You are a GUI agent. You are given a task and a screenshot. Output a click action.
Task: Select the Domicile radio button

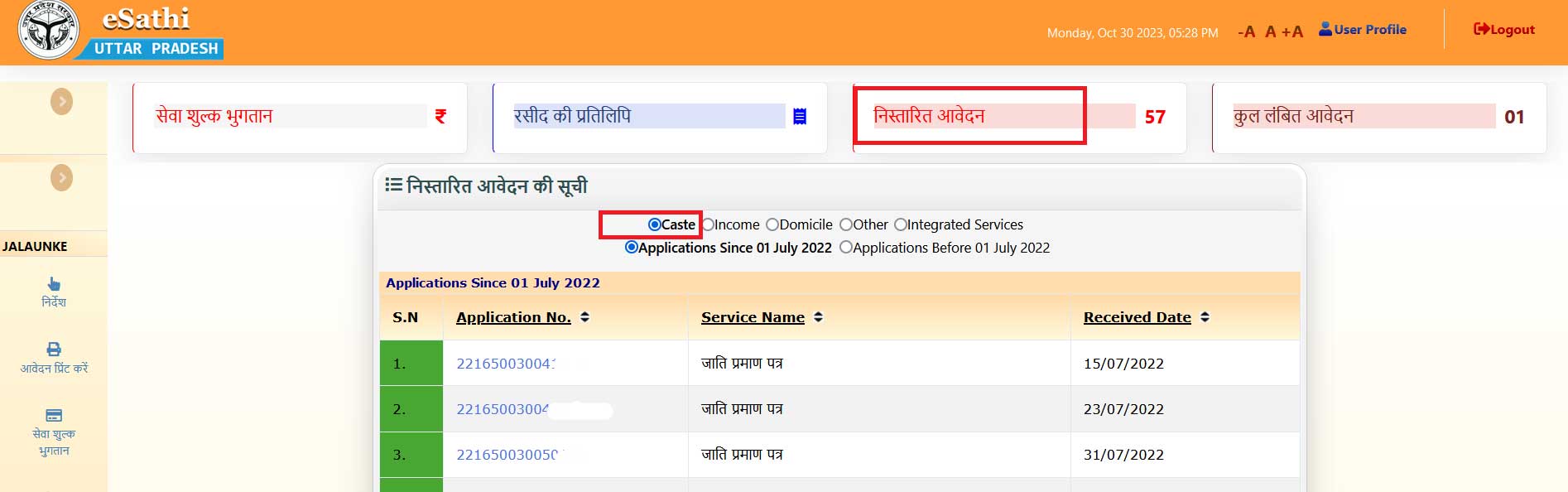[x=772, y=224]
